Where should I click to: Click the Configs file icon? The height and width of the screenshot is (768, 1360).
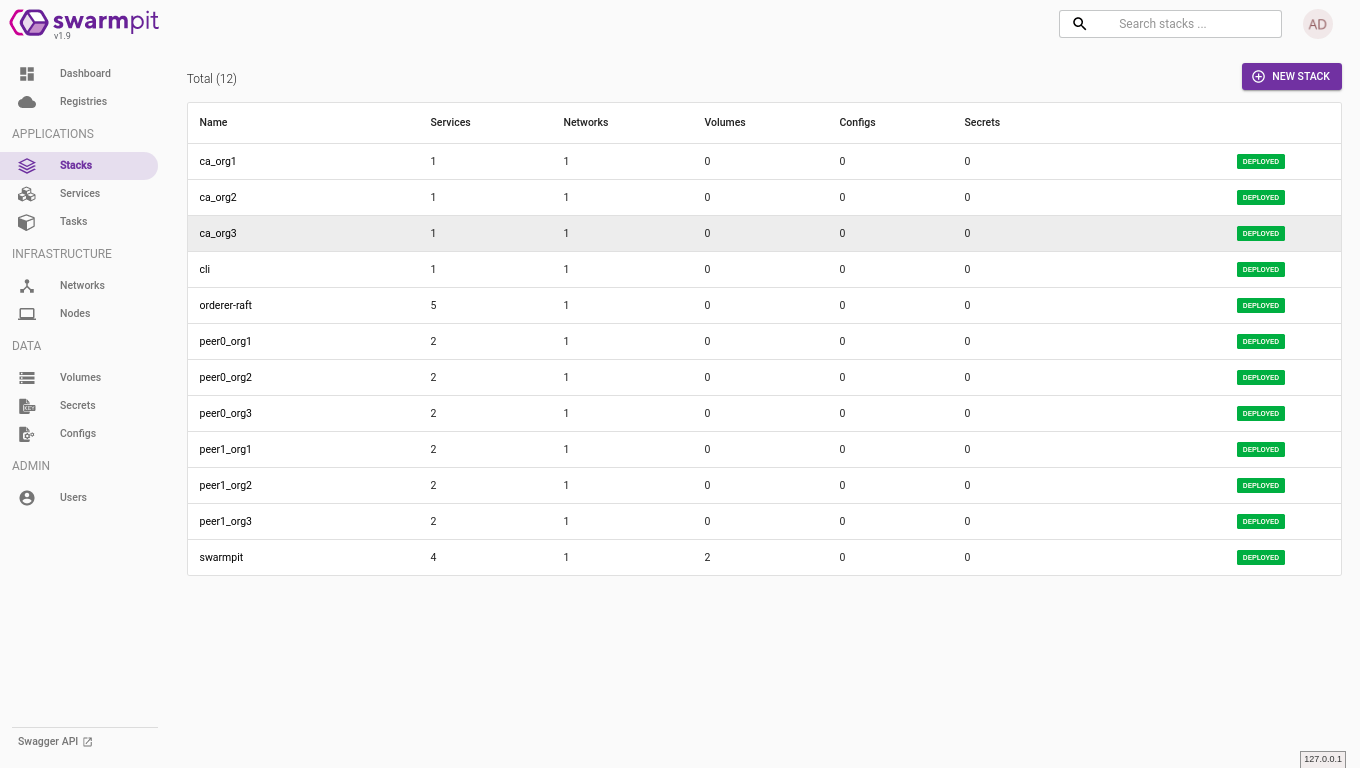coord(27,434)
